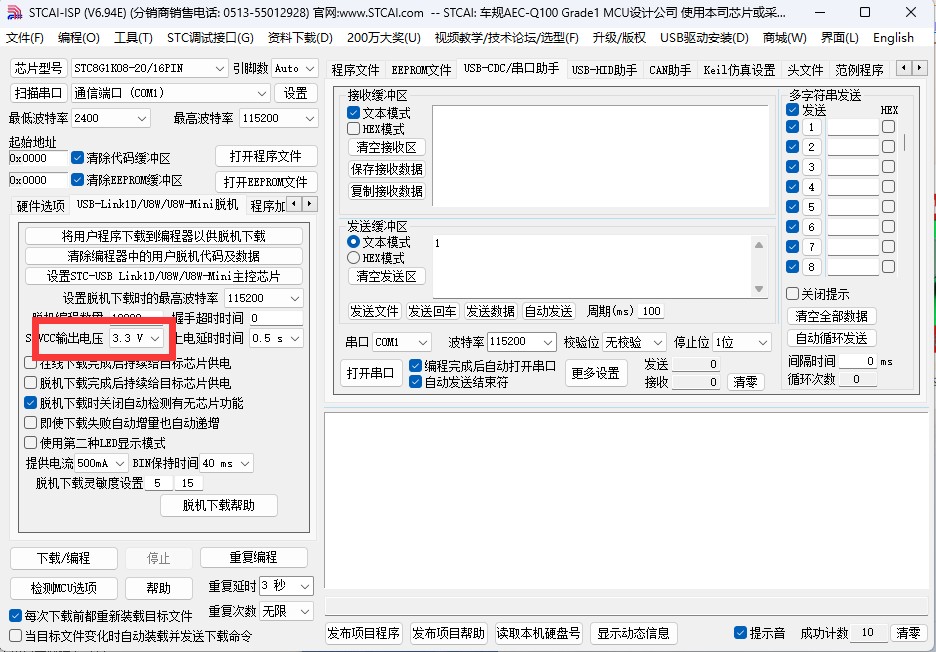Switch language via English menu

click(893, 38)
